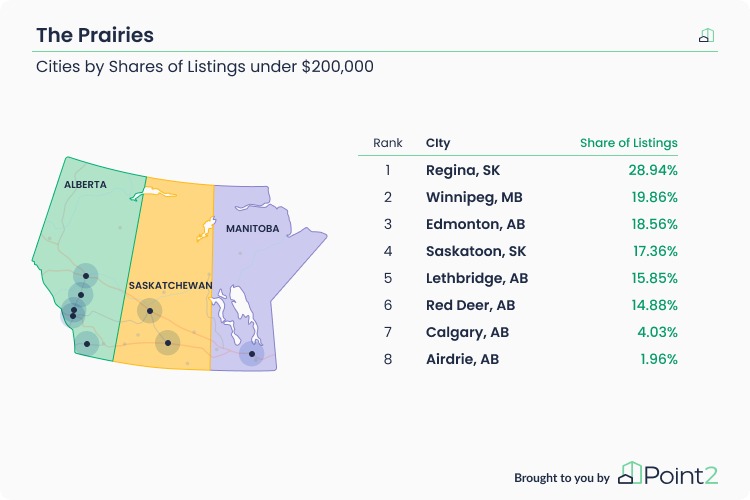Click the Rank column header
The width and height of the screenshot is (750, 500).
click(x=387, y=143)
